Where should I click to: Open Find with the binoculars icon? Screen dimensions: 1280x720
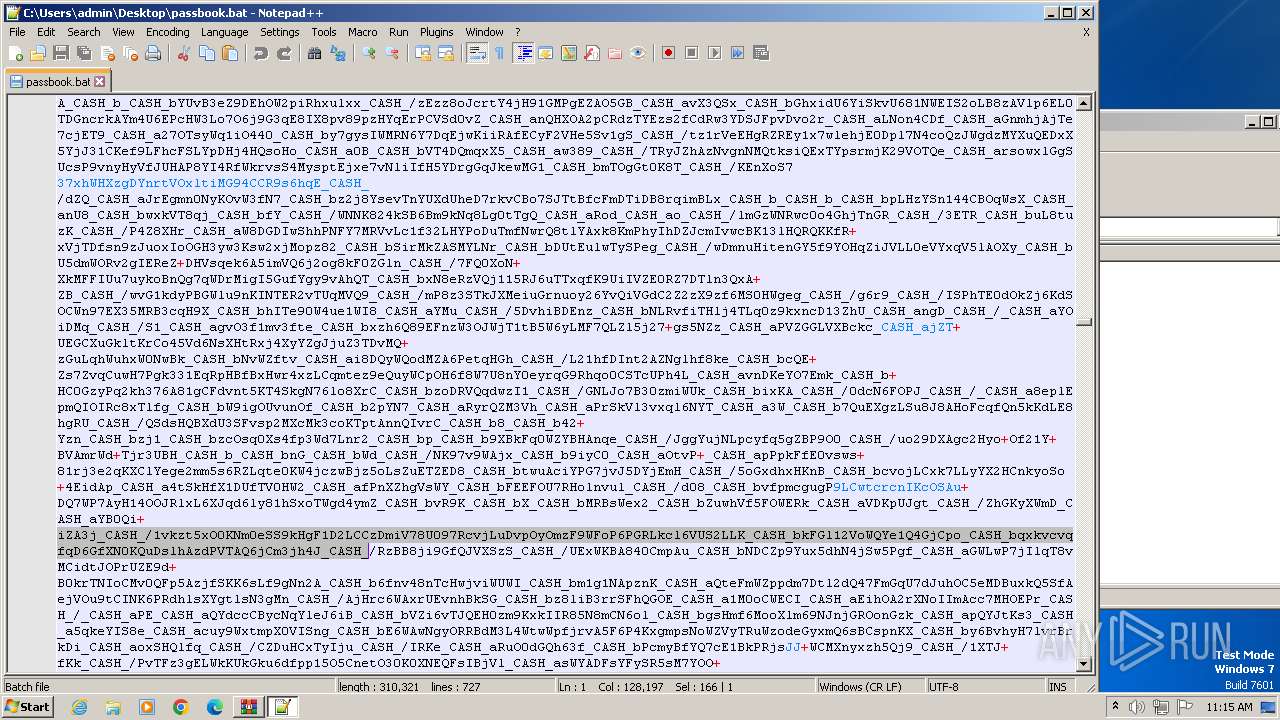(x=314, y=53)
